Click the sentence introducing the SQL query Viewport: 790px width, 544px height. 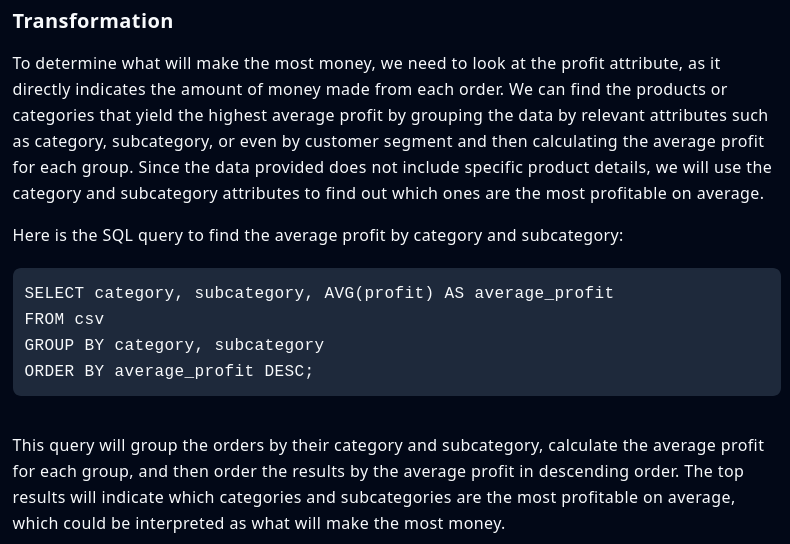(317, 236)
